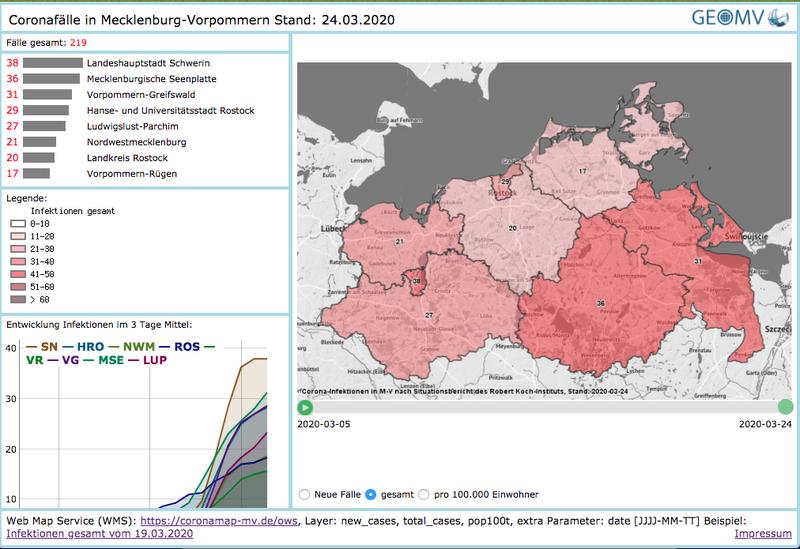Select the Neue Fälle radio button
Viewport: 800px width, 549px height.
(304, 494)
